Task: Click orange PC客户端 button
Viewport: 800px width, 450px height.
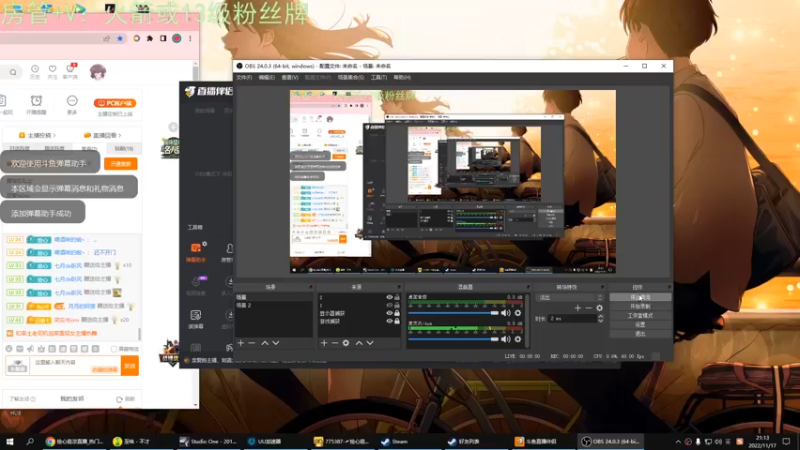Action: tap(115, 103)
